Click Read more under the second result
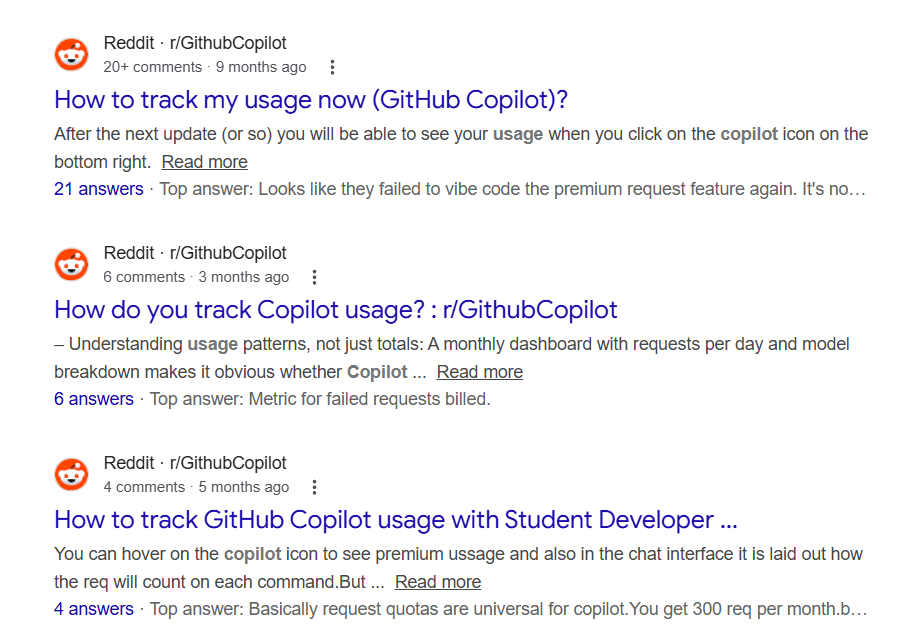Viewport: 916px width, 642px height. (x=479, y=371)
